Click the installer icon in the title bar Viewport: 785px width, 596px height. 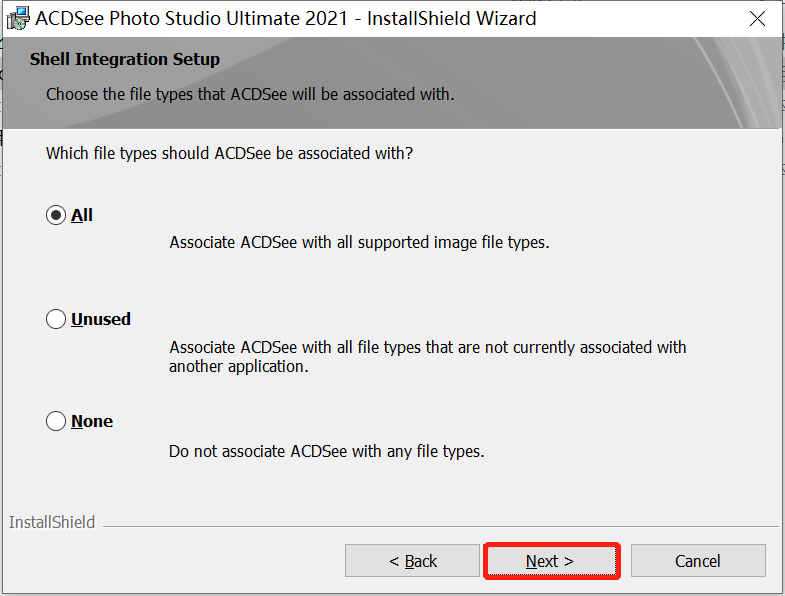pyautogui.click(x=18, y=19)
